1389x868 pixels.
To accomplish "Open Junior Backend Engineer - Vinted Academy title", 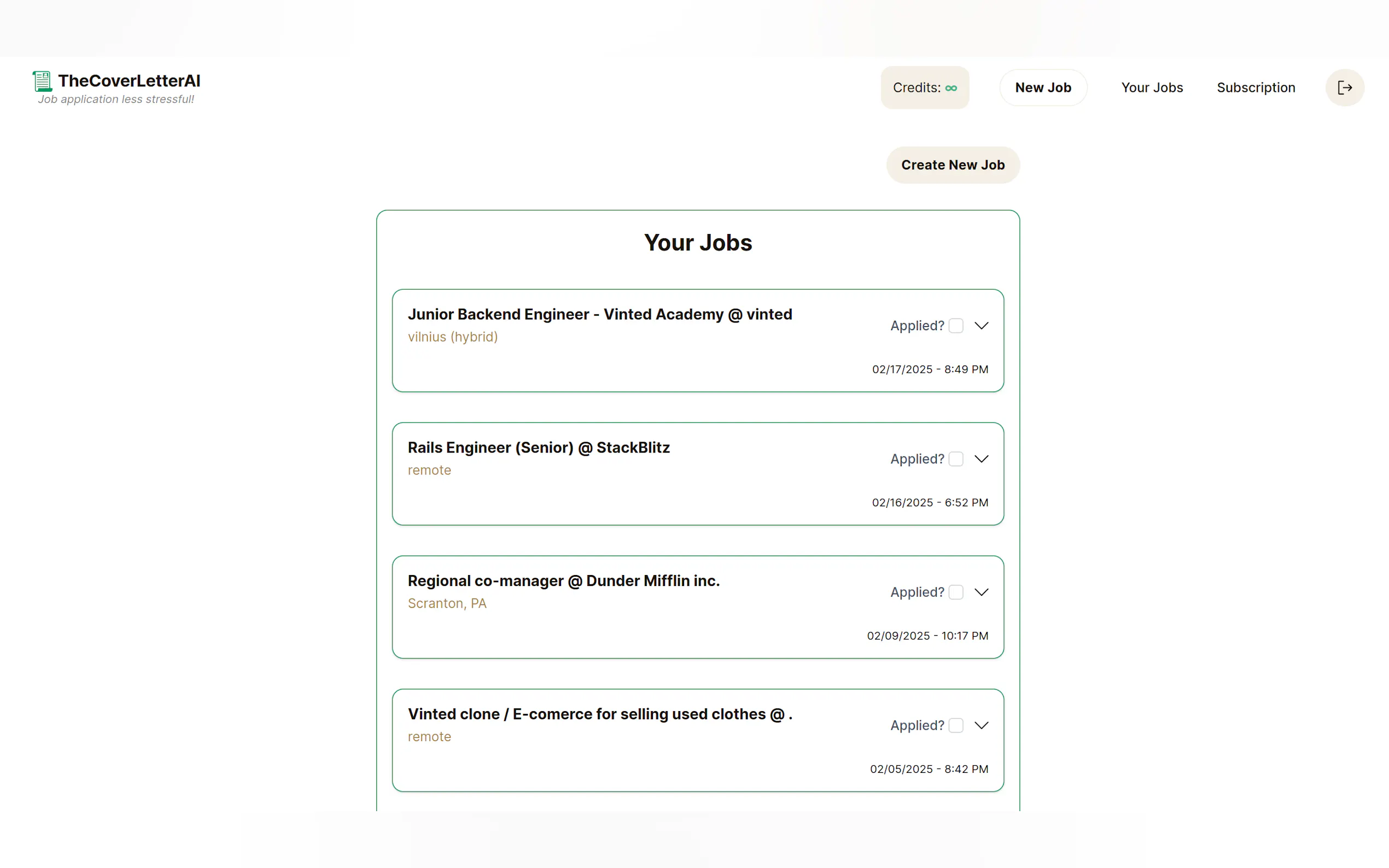I will point(599,315).
